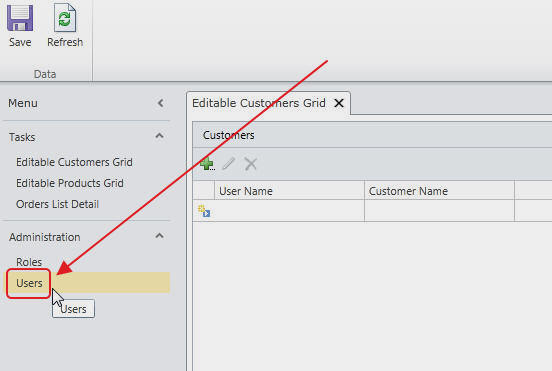This screenshot has width=552, height=371.
Task: Collapse the Menu panel with left chevron
Action: (161, 103)
